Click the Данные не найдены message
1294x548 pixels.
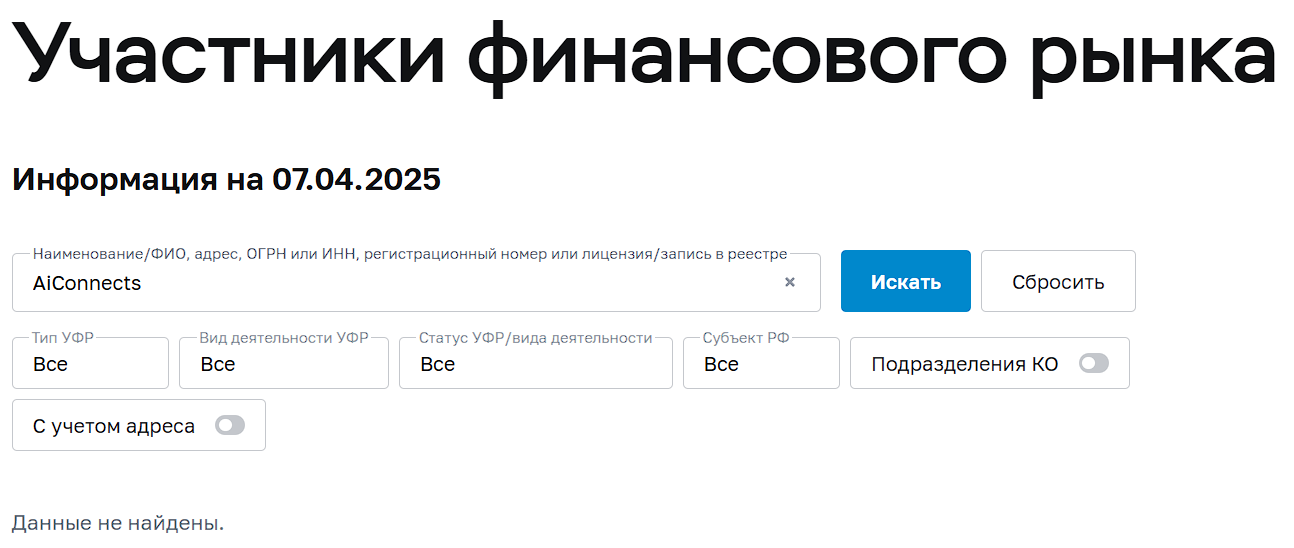click(118, 523)
